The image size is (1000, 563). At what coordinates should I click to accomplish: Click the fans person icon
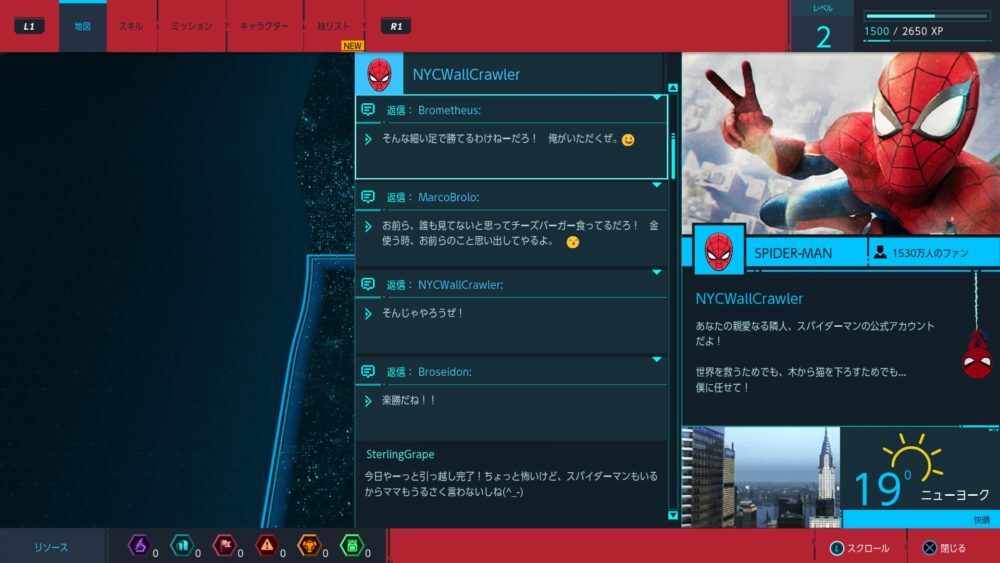[x=880, y=252]
